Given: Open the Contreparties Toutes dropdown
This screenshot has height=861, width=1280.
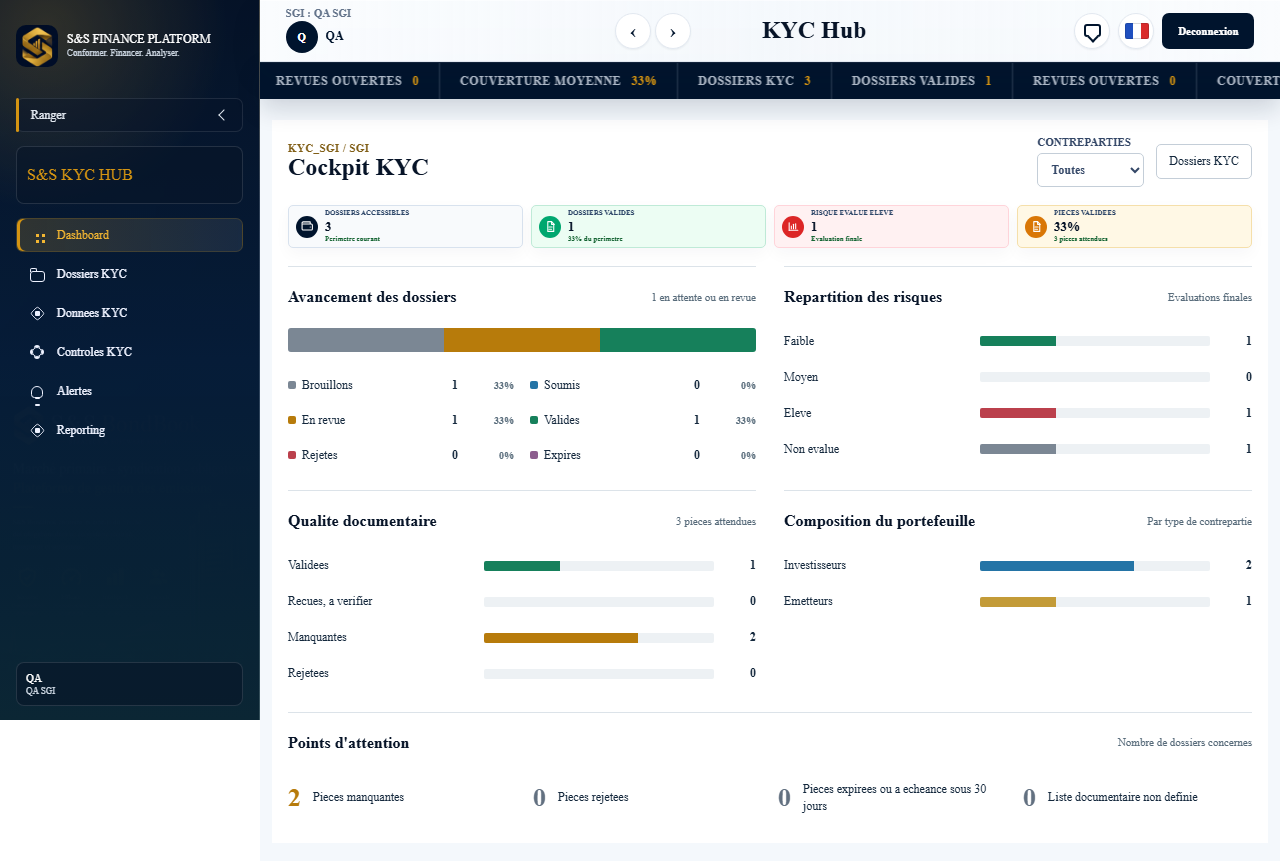Looking at the screenshot, I should tap(1090, 170).
